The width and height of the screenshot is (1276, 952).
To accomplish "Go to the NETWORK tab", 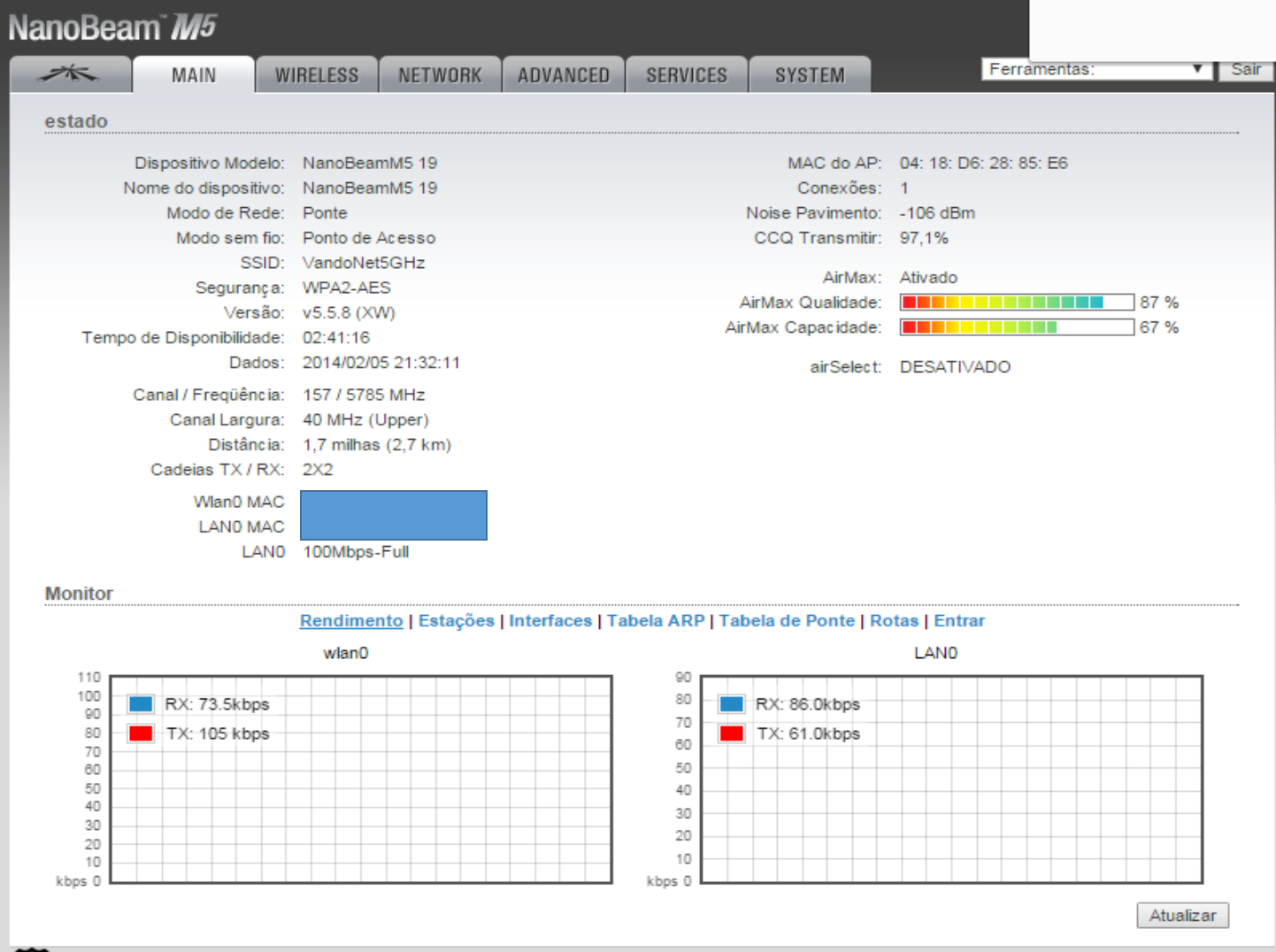I will [x=440, y=74].
